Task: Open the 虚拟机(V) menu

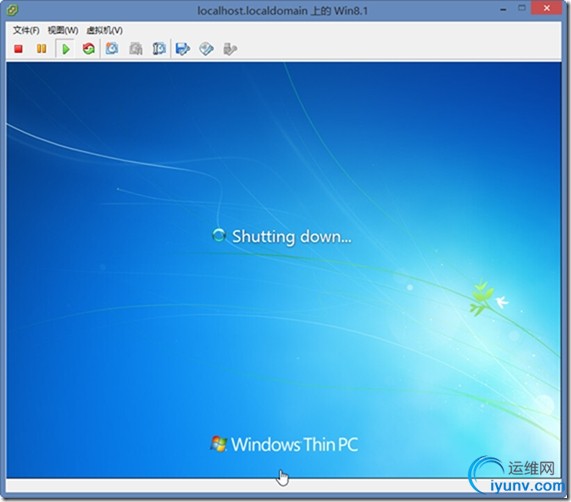Action: [x=105, y=30]
